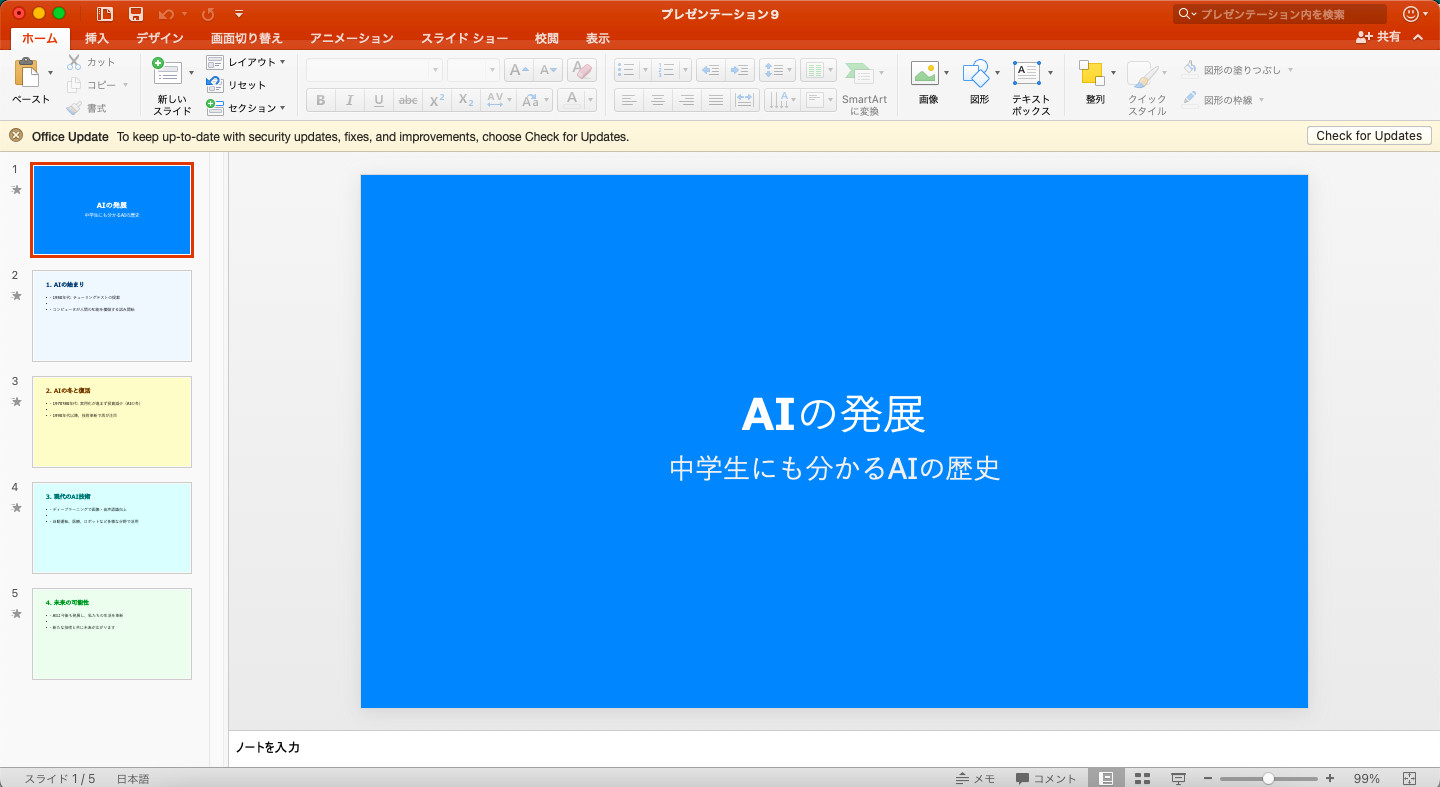1440x787 pixels.
Task: Open the feedback smiley icon
Action: (x=1411, y=14)
